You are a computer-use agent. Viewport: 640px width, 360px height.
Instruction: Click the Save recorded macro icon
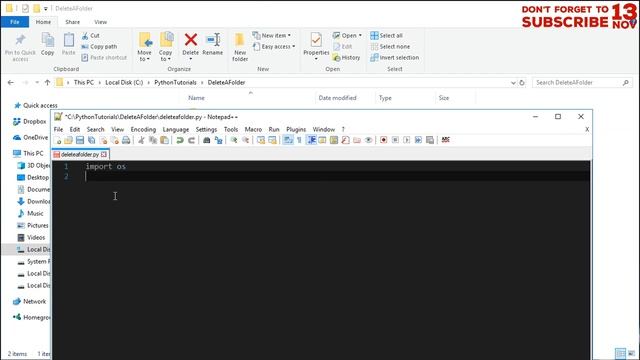pyautogui.click(x=430, y=140)
